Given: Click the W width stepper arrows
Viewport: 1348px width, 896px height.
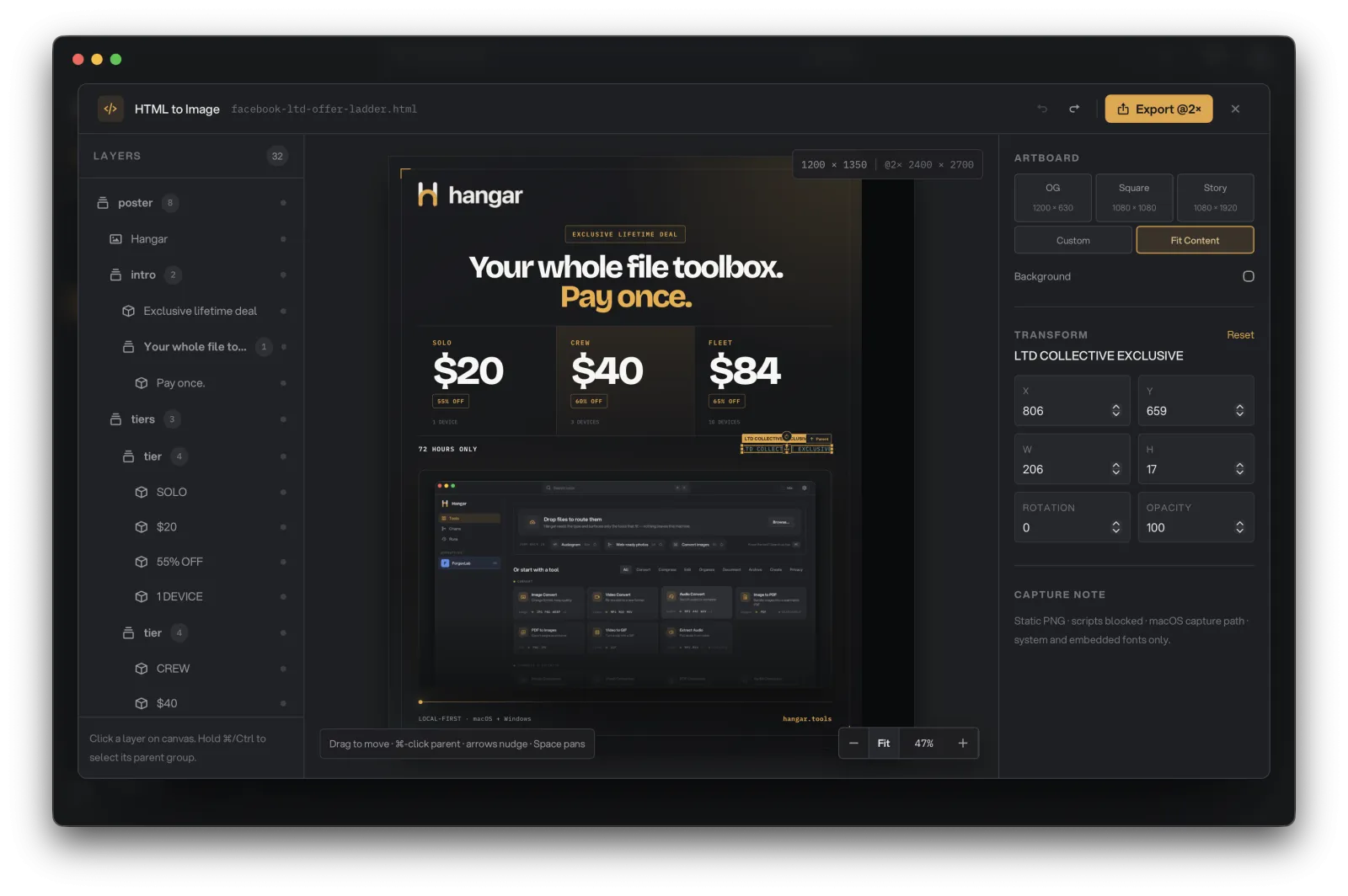Looking at the screenshot, I should coord(1115,469).
